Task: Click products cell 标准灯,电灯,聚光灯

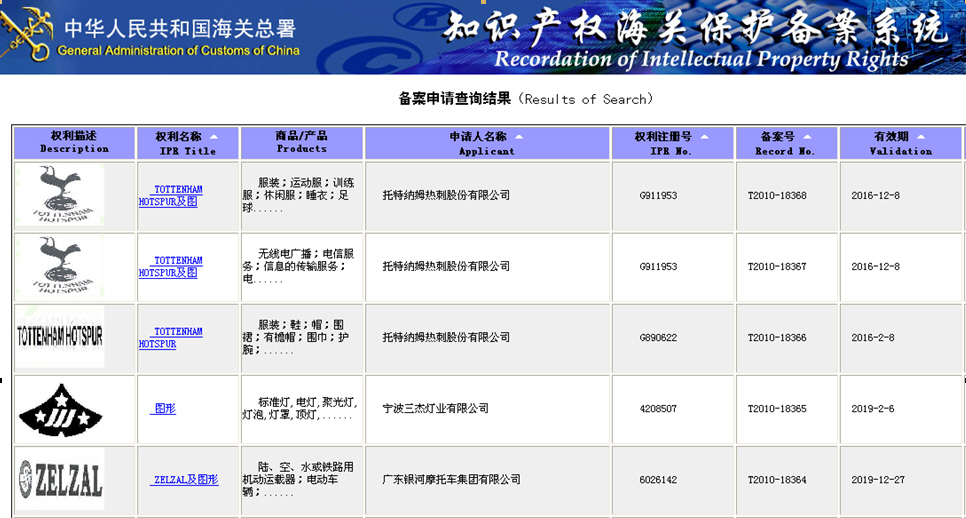Action: pyautogui.click(x=300, y=408)
